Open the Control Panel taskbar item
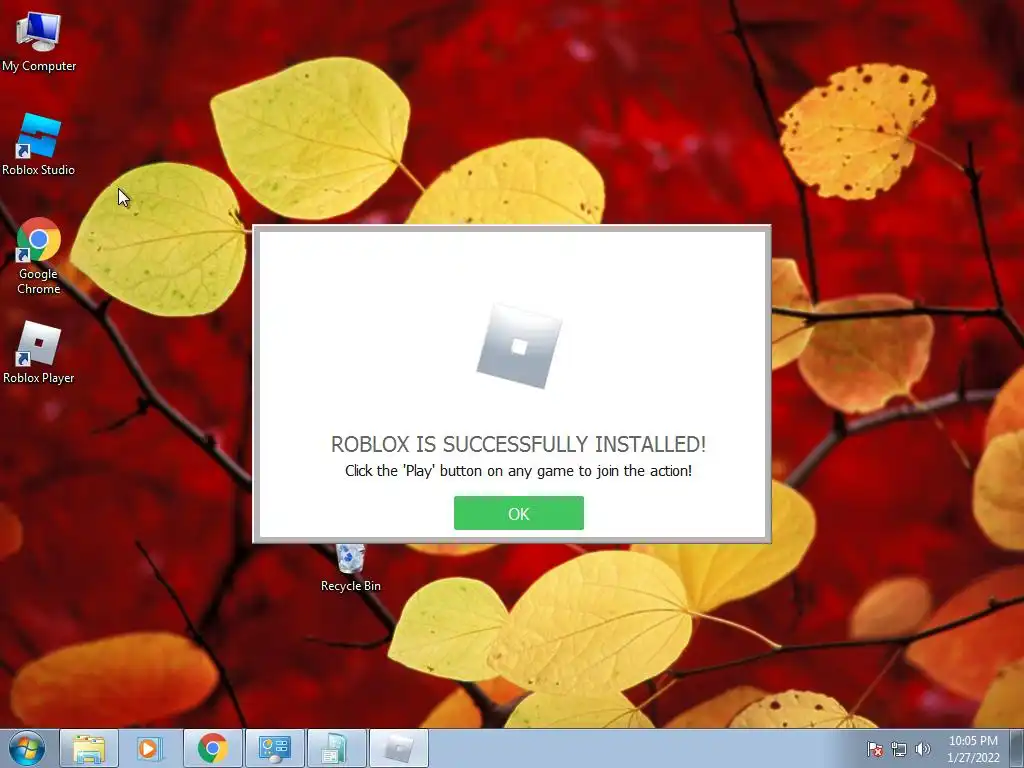 (275, 748)
